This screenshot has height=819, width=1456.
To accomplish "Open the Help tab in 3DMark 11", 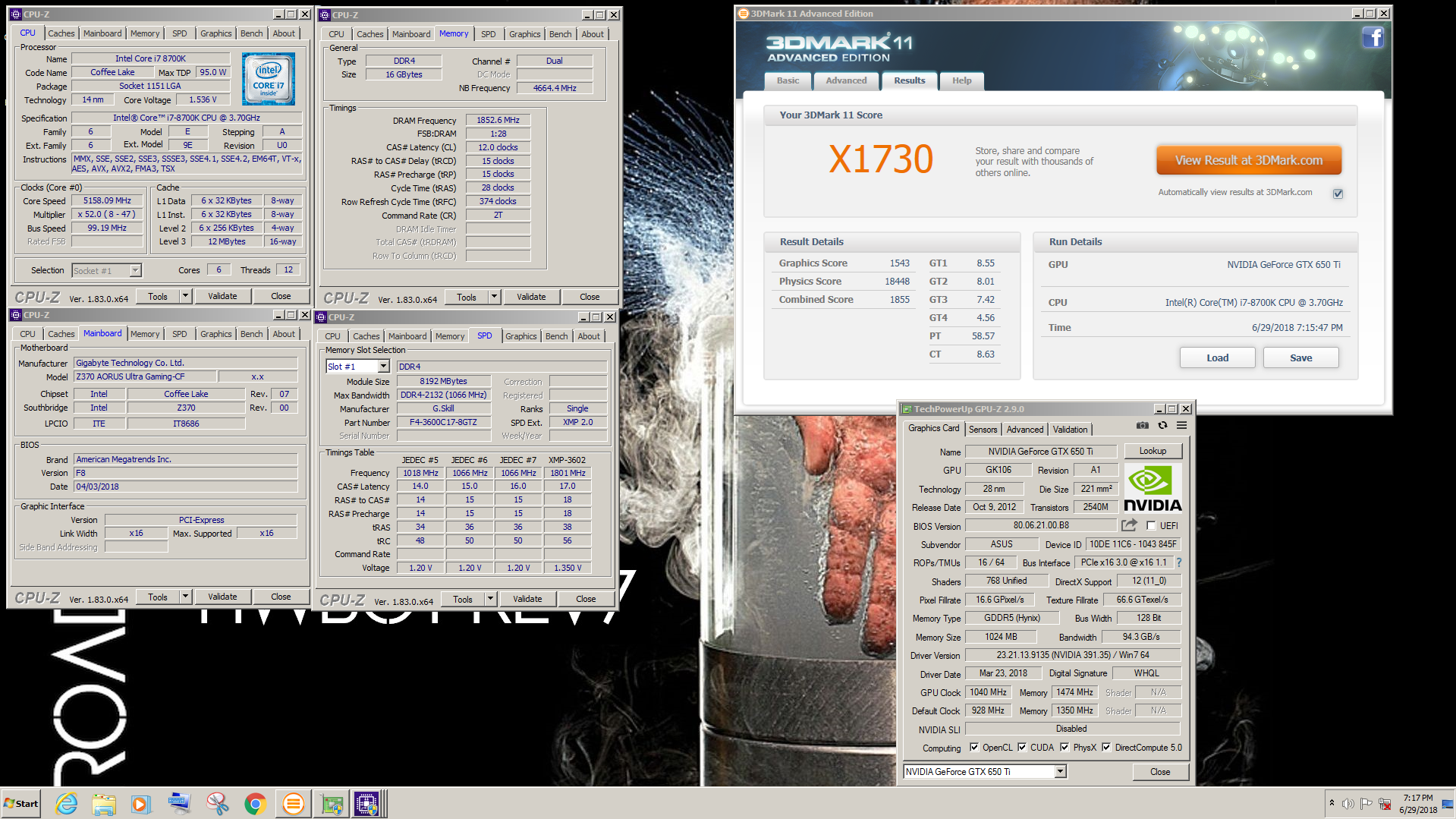I will (961, 80).
